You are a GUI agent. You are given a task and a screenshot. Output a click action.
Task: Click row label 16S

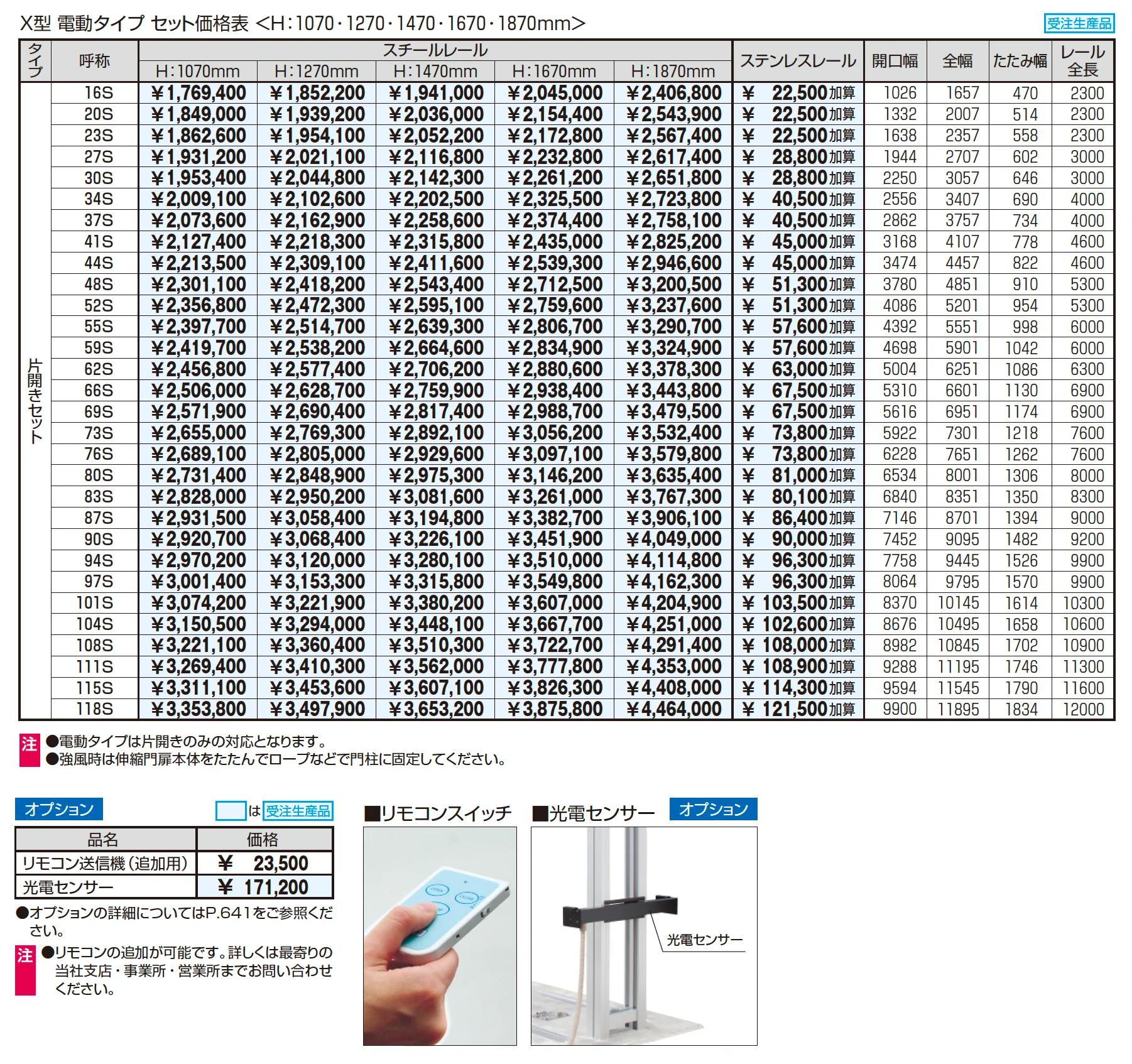99,93
